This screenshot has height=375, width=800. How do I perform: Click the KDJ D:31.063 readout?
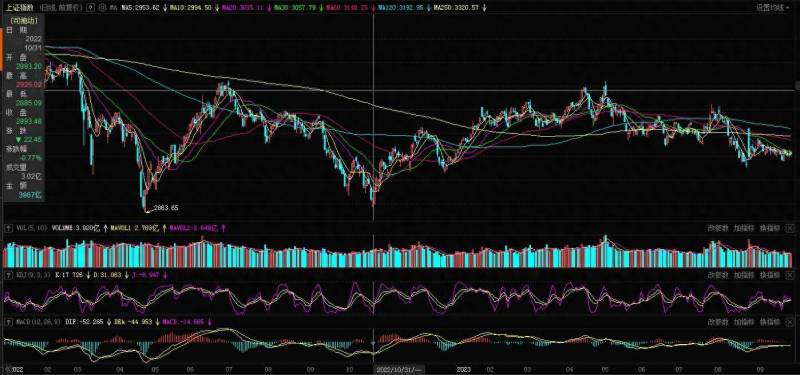pyautogui.click(x=108, y=275)
